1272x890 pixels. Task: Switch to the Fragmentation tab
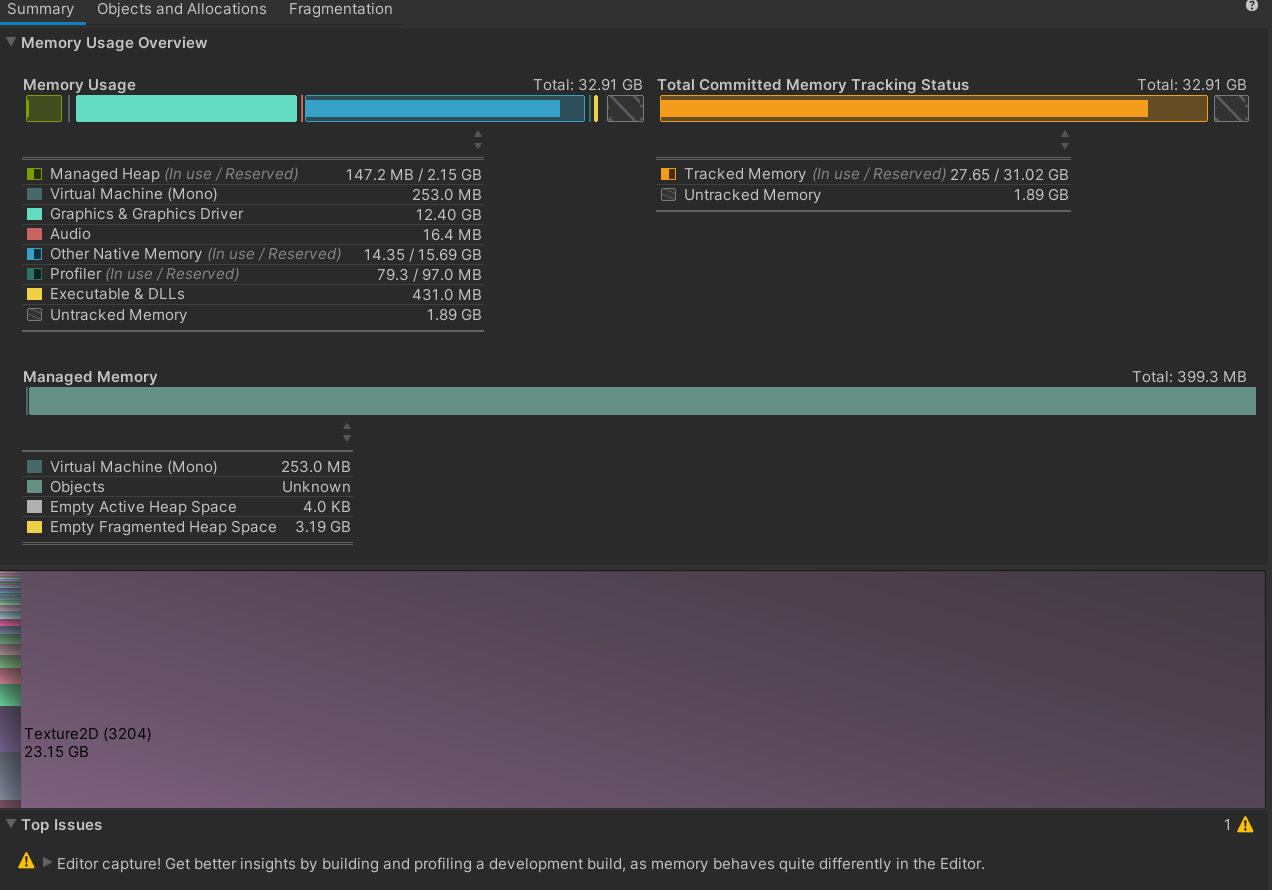340,9
